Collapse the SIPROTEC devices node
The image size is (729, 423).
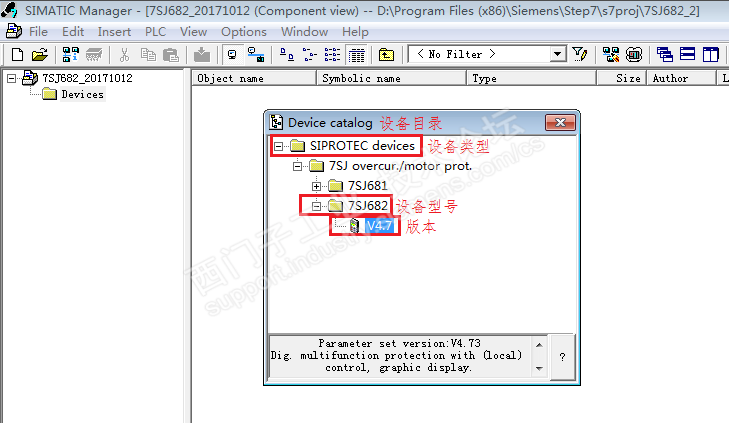point(278,146)
